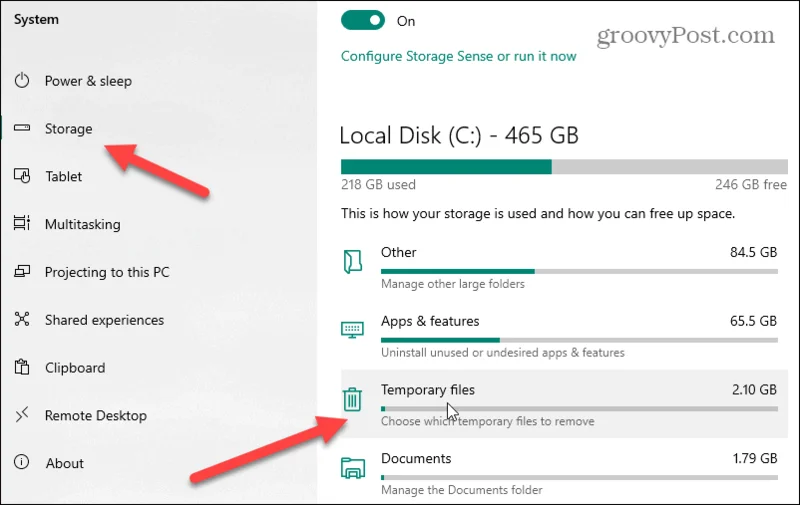
Task: Click the Tablet touch icon
Action: point(22,176)
